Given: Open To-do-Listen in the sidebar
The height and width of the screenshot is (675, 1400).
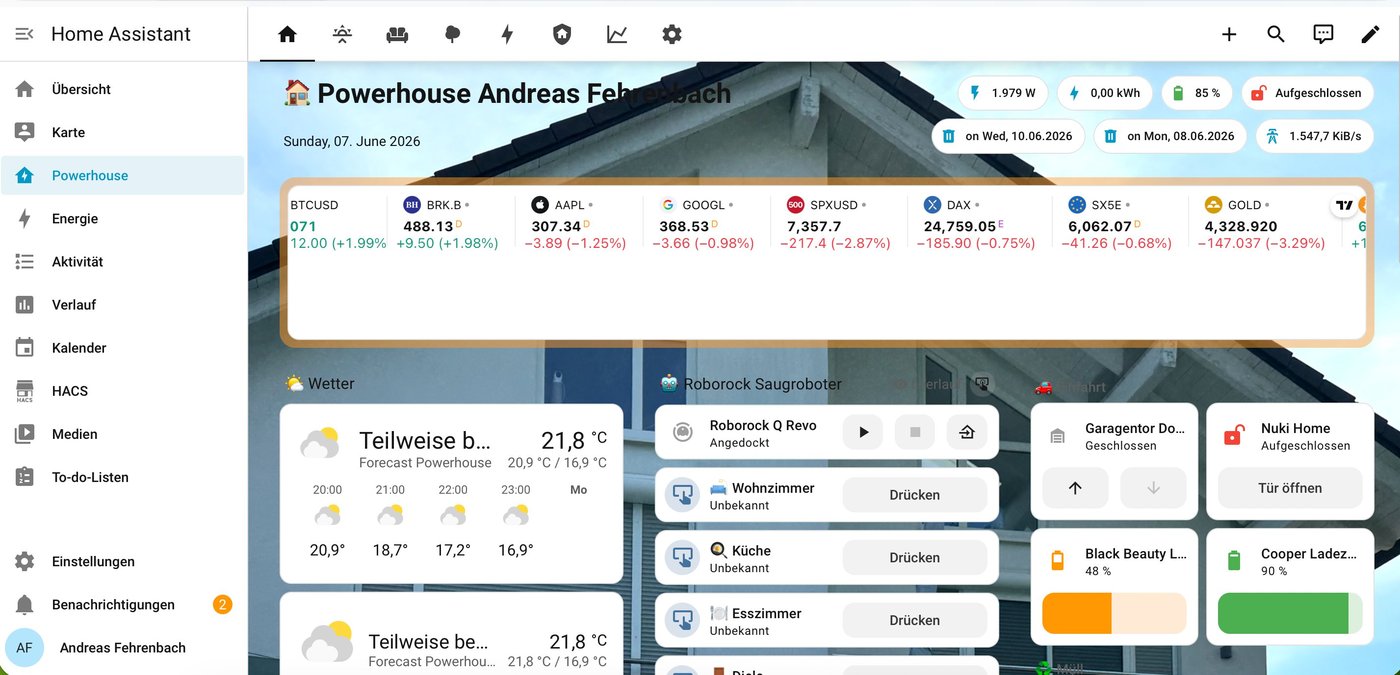Looking at the screenshot, I should [122, 477].
